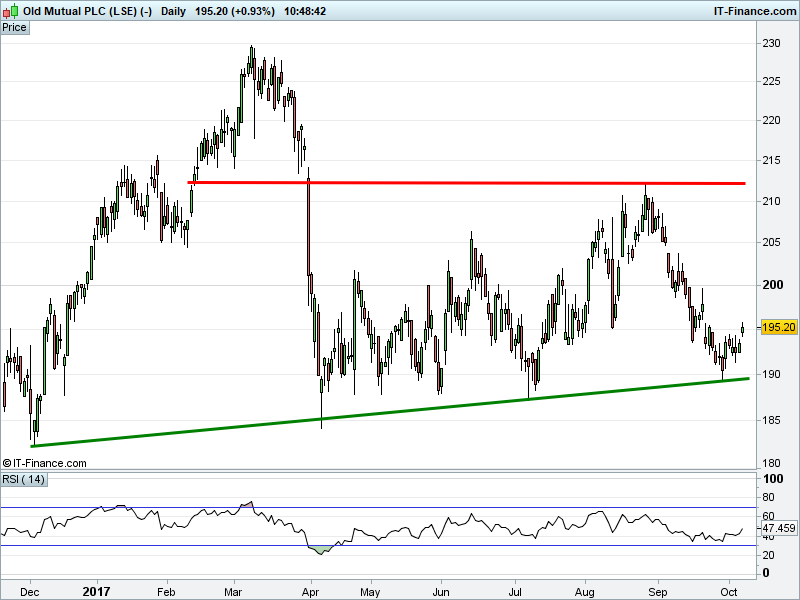Click the green shaded RSI oversold area

click(320, 550)
